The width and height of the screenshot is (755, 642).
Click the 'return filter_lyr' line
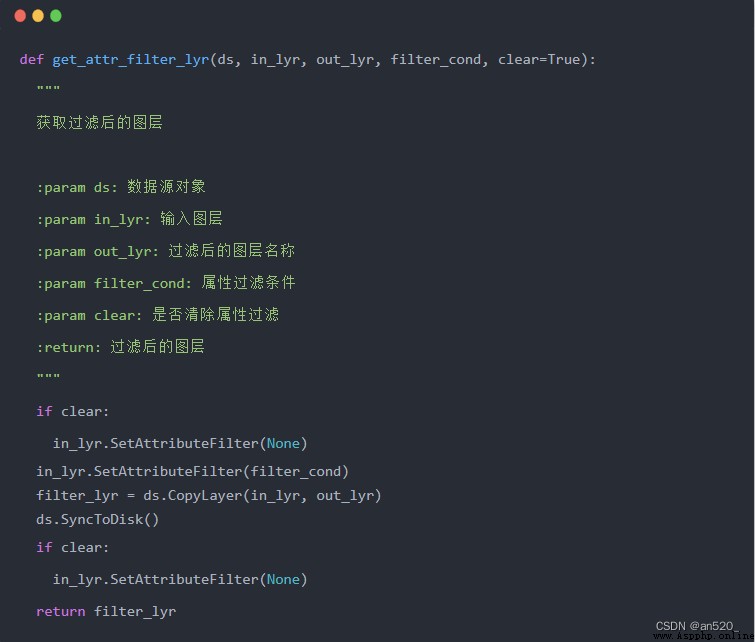(x=106, y=612)
